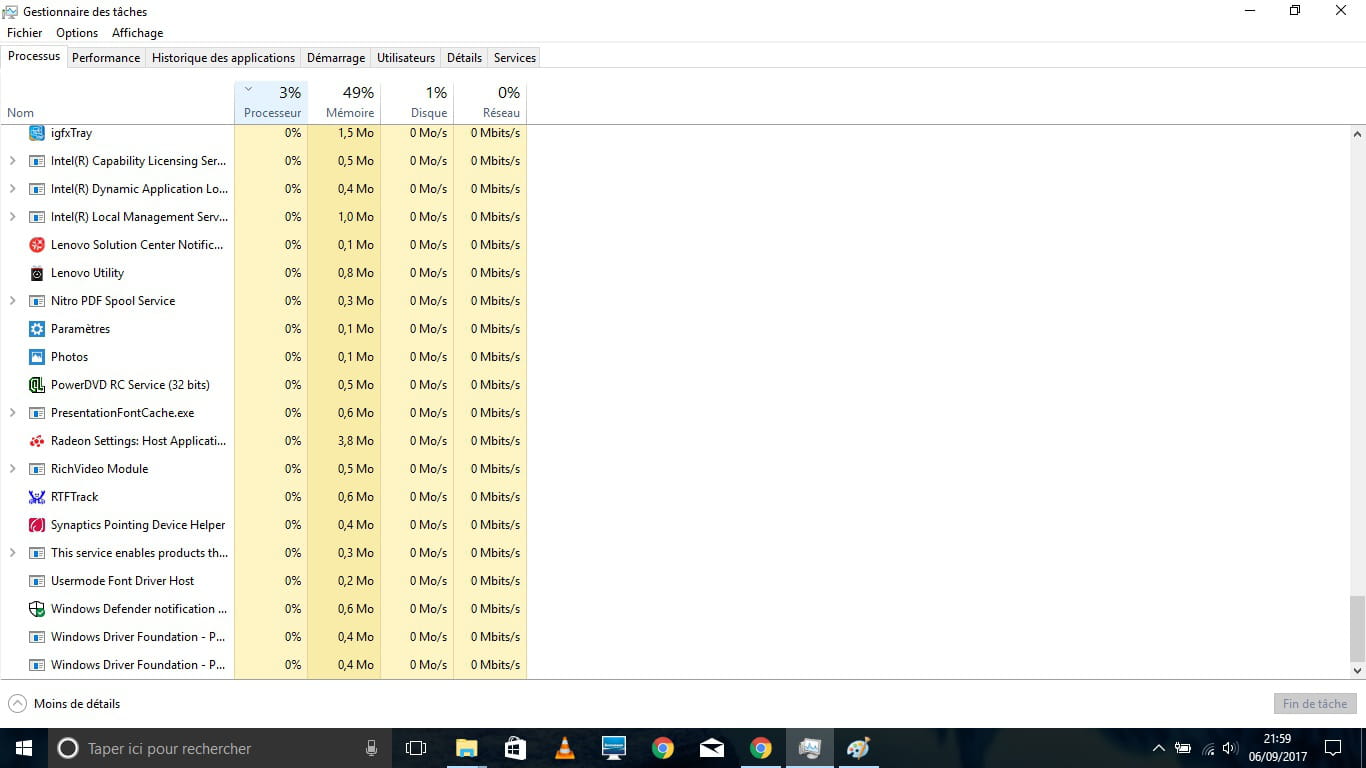The width and height of the screenshot is (1366, 768).
Task: Open VLC media player taskbar icon
Action: coord(564,748)
